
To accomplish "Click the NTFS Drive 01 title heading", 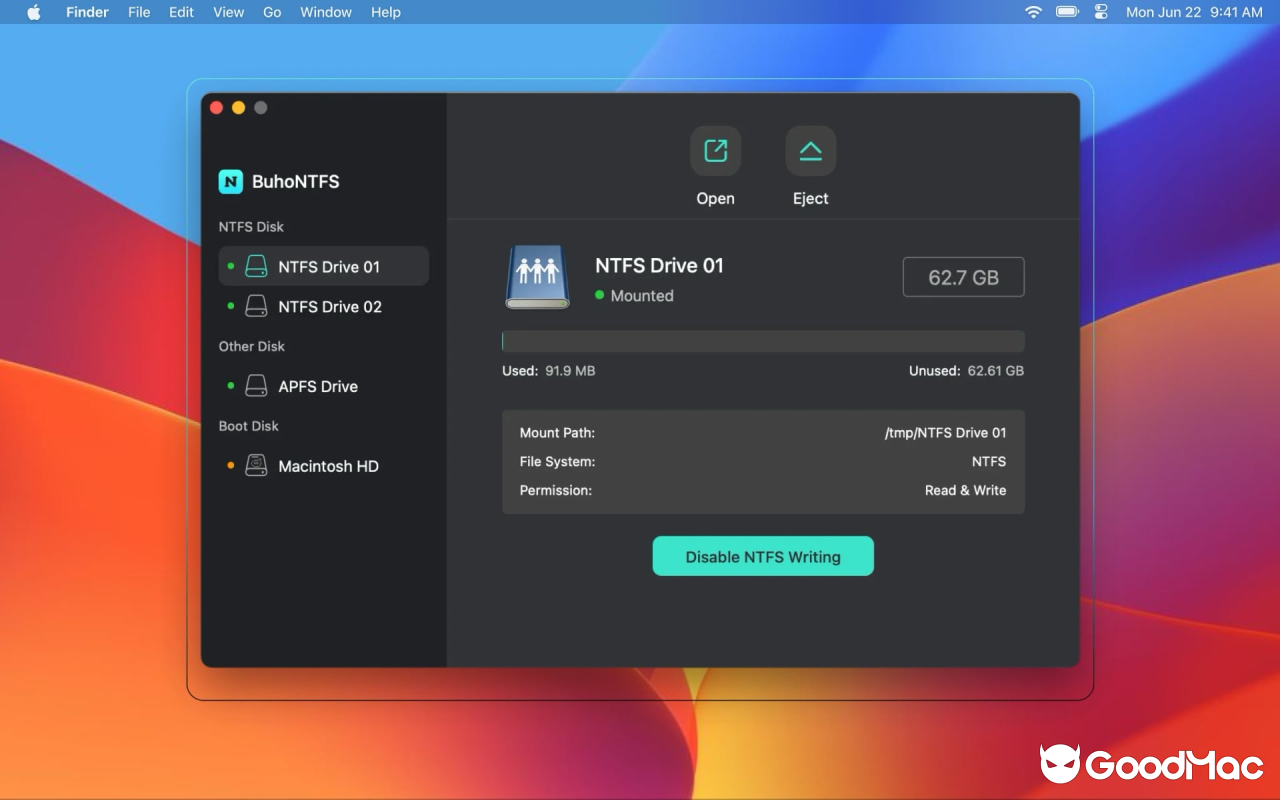I will tap(659, 265).
